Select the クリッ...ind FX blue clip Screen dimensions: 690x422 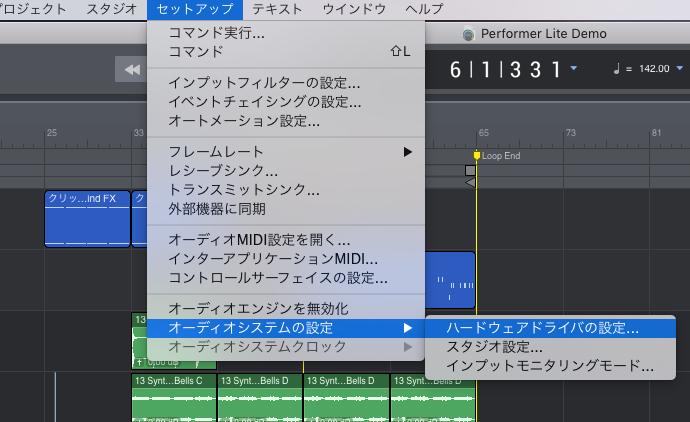tap(87, 219)
